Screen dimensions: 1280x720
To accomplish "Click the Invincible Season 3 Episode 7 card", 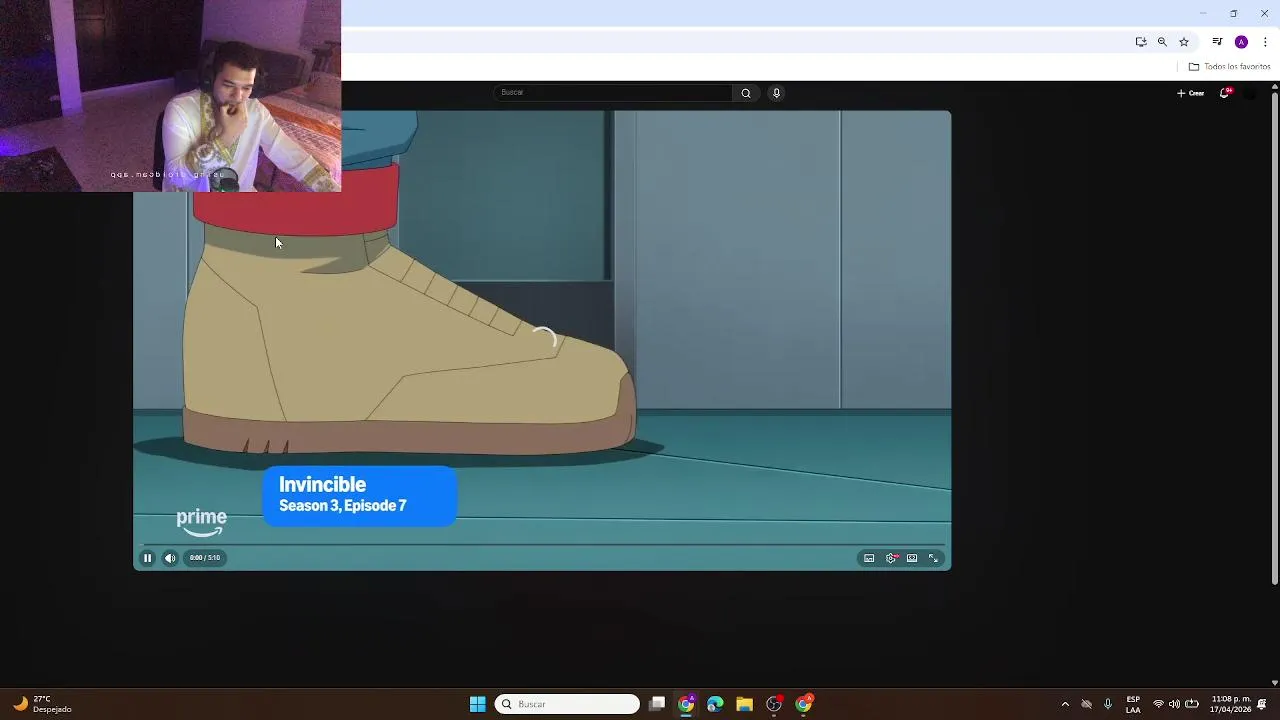I will (360, 495).
